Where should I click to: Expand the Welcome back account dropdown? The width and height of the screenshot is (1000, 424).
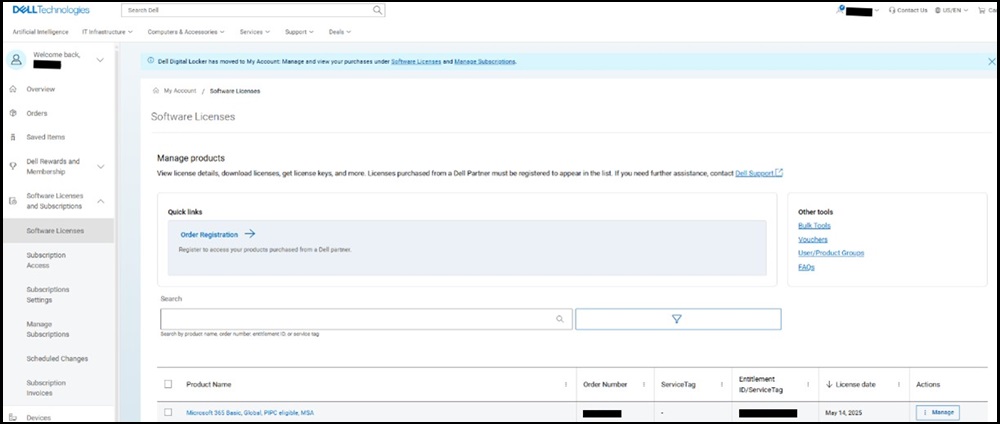coord(99,61)
